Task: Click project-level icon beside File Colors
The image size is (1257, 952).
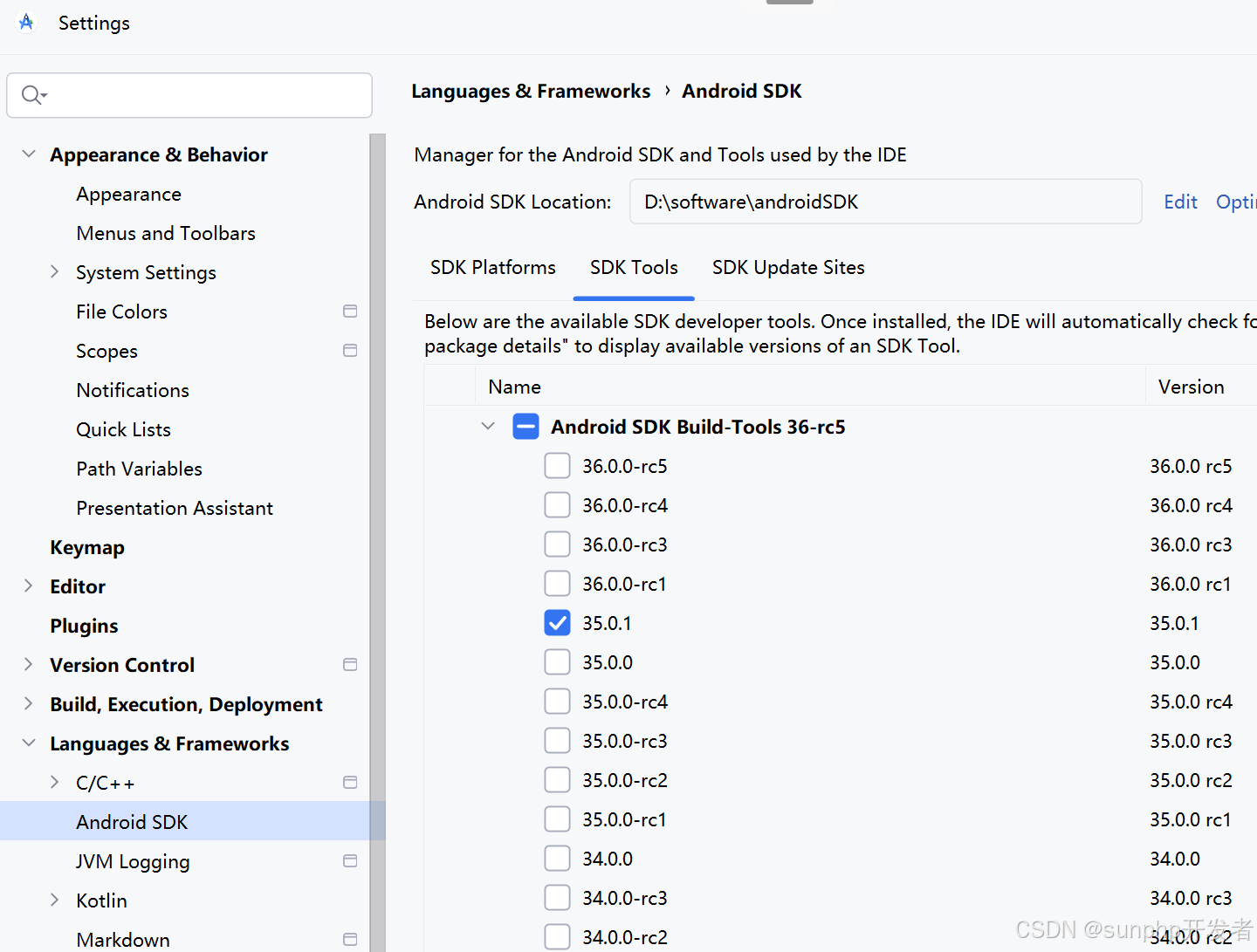Action: (x=350, y=312)
